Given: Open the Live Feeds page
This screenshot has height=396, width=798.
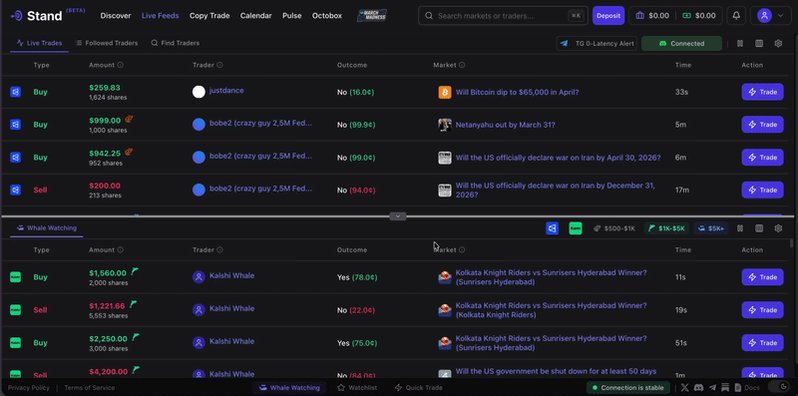Looking at the screenshot, I should point(160,16).
